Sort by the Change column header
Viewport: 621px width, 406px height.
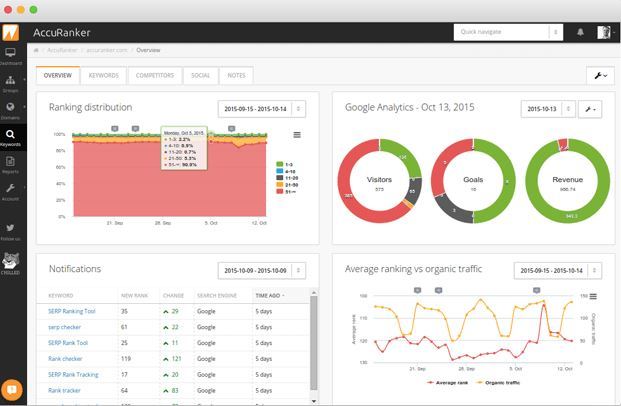point(173,295)
